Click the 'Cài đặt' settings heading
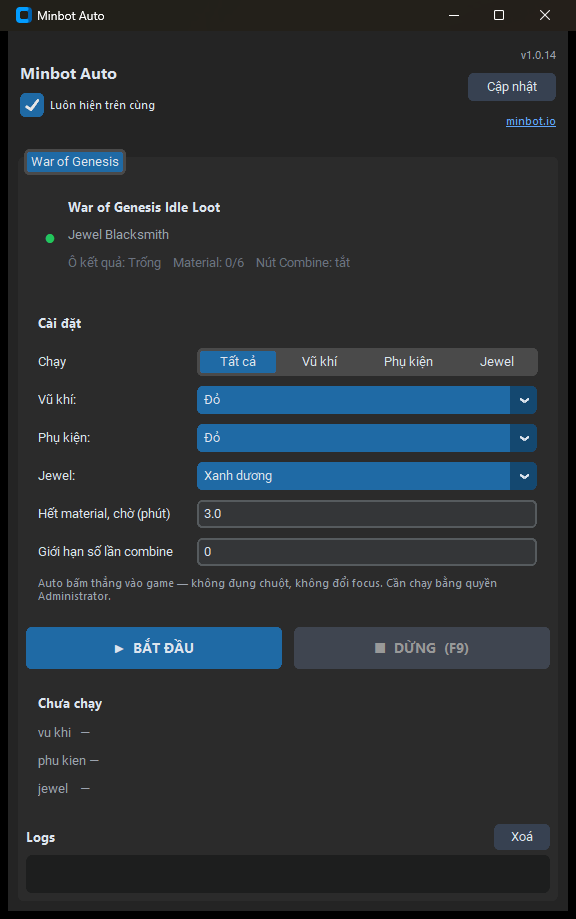This screenshot has width=576, height=919. click(60, 324)
